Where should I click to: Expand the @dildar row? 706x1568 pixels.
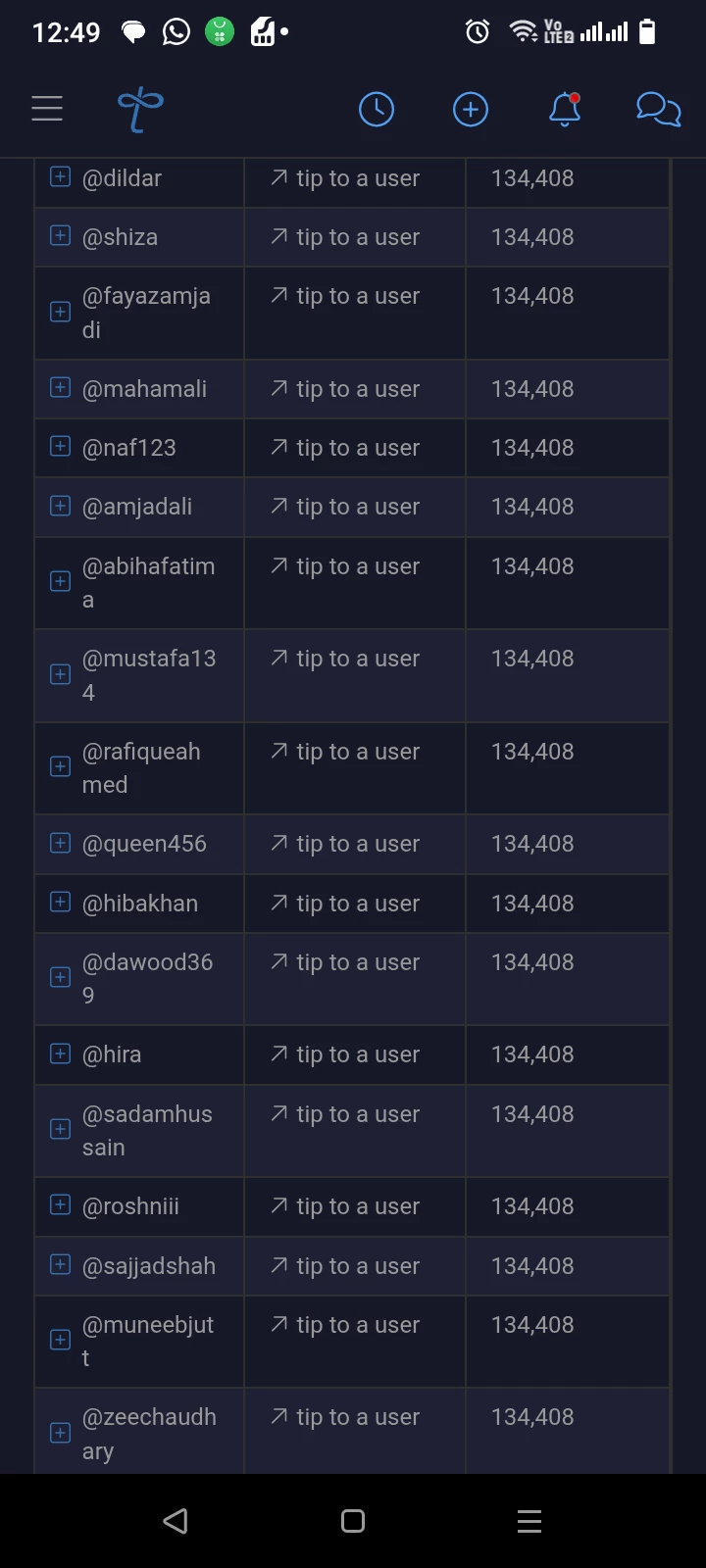(x=60, y=177)
